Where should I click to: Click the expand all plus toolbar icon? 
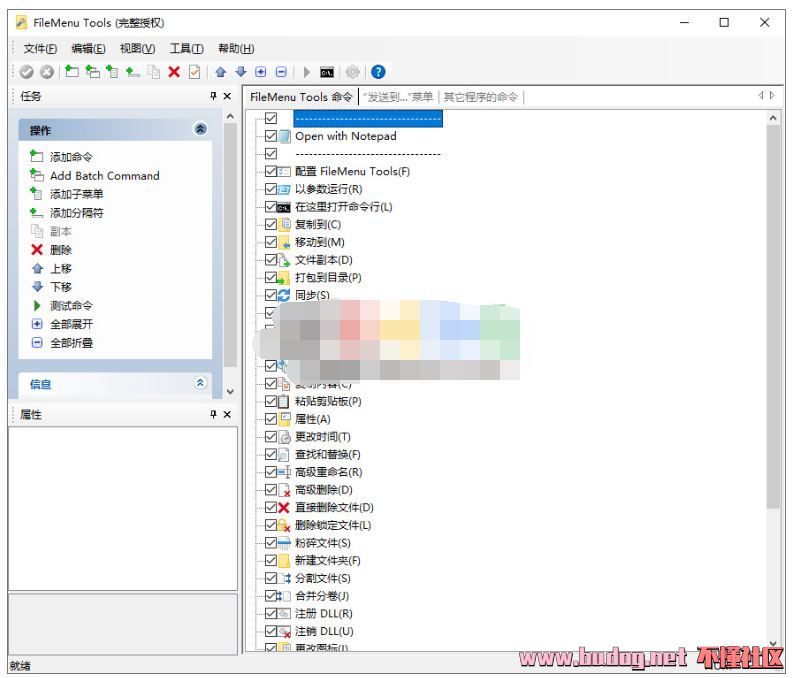click(260, 72)
